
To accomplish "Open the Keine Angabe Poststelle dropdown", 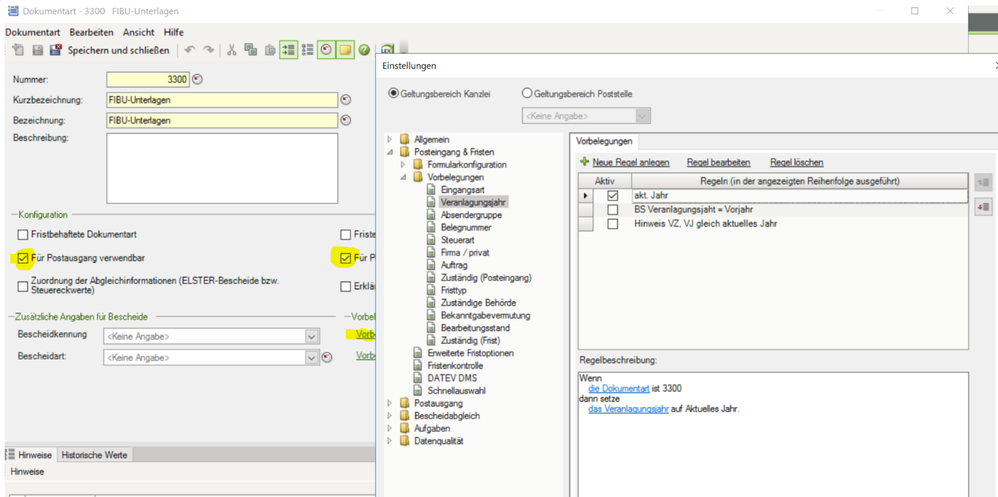I will [x=643, y=116].
